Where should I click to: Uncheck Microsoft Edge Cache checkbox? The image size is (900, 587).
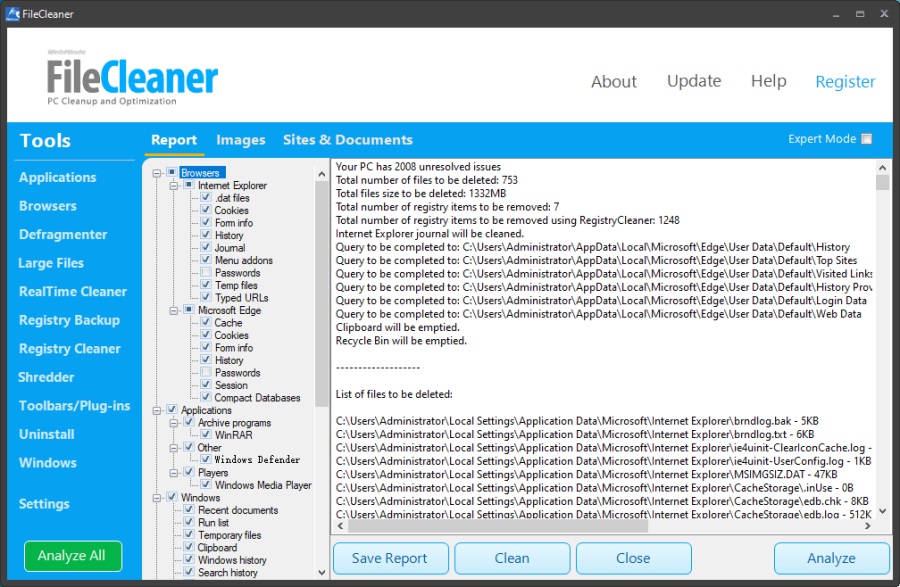205,322
